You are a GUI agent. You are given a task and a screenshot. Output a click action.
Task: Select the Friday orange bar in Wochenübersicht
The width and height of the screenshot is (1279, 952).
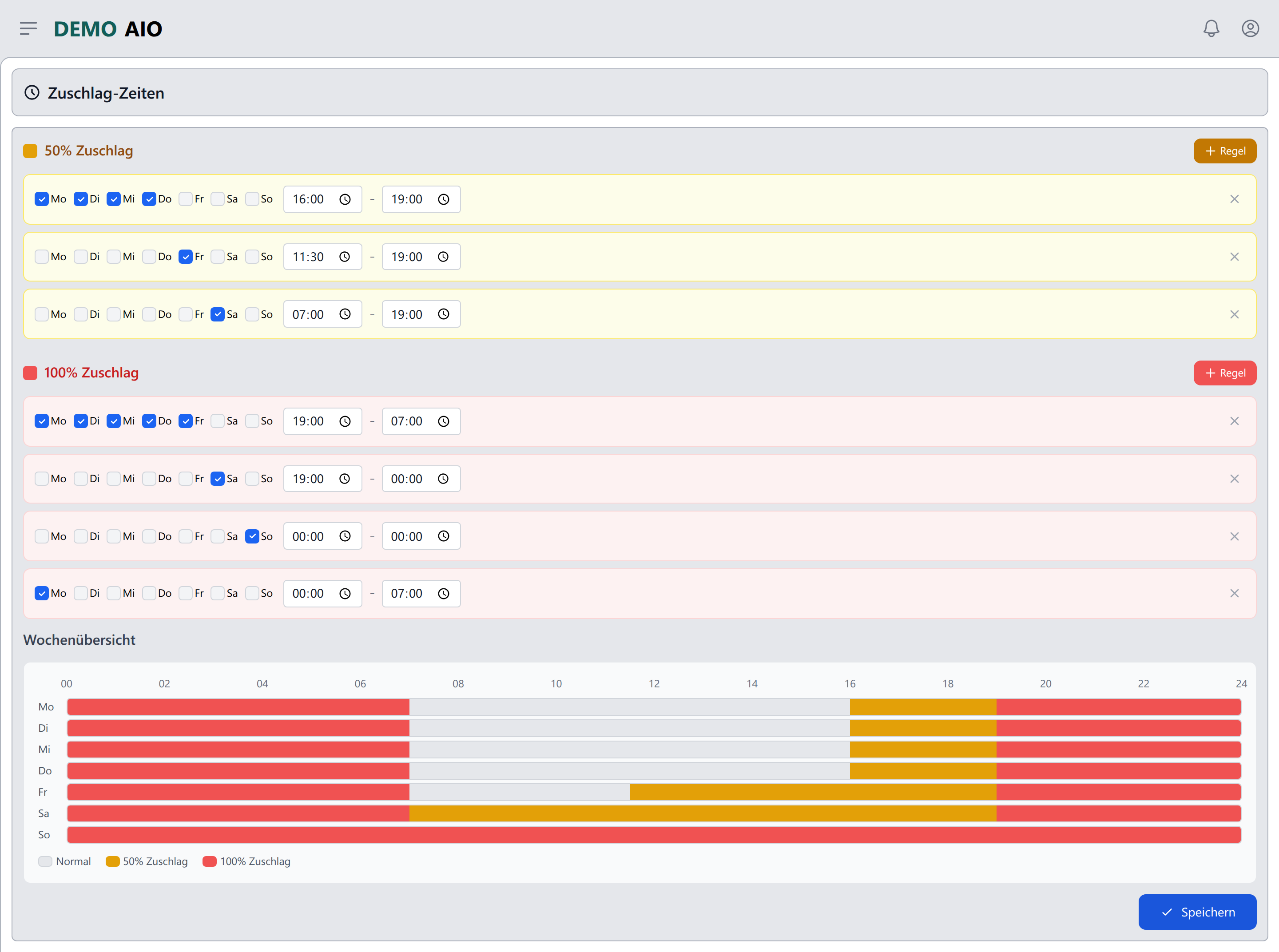pos(813,793)
